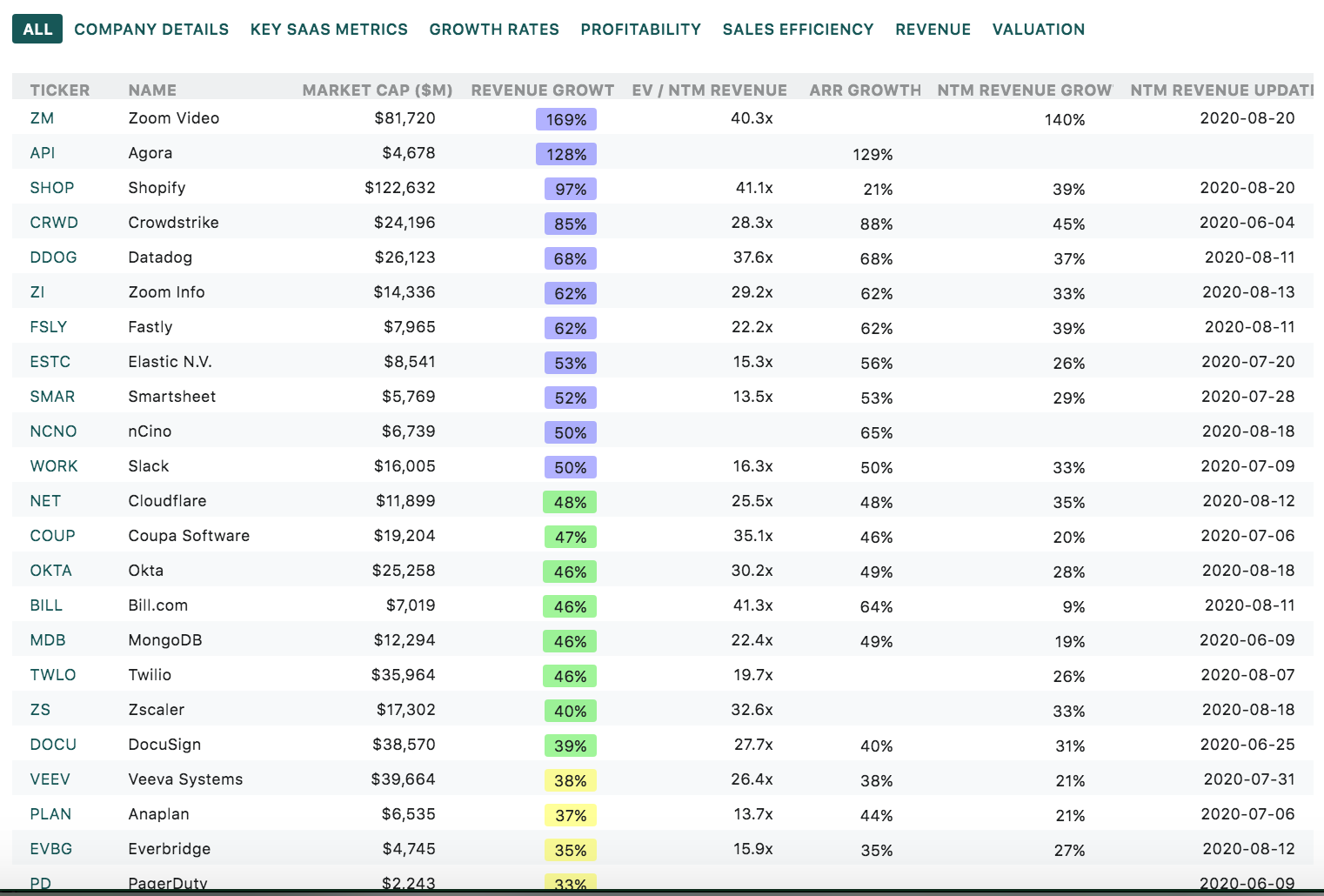Viewport: 1324px width, 896px height.
Task: Open the NET ticker link
Action: tap(45, 501)
